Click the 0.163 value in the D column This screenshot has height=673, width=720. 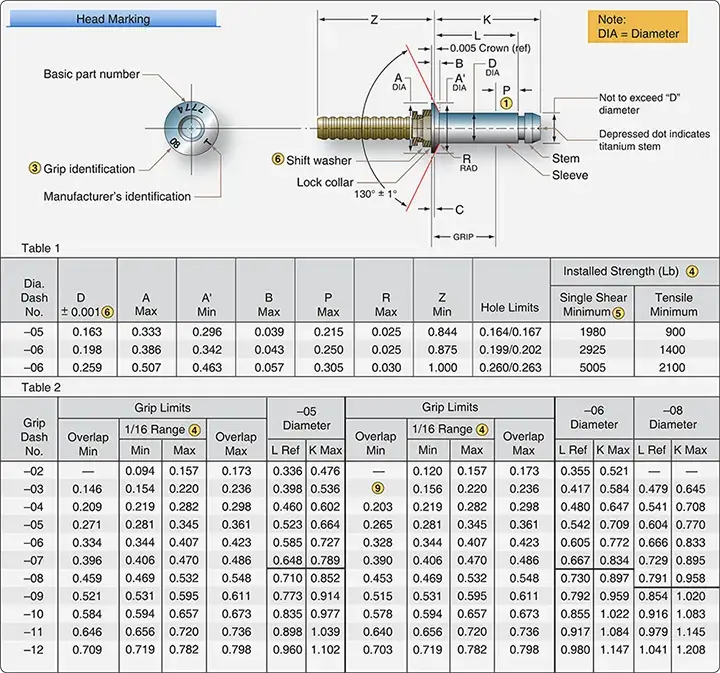[87, 331]
